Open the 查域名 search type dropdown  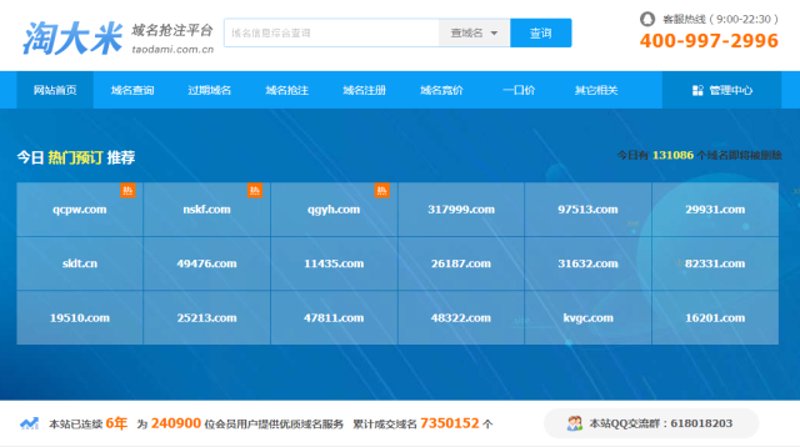tap(474, 33)
